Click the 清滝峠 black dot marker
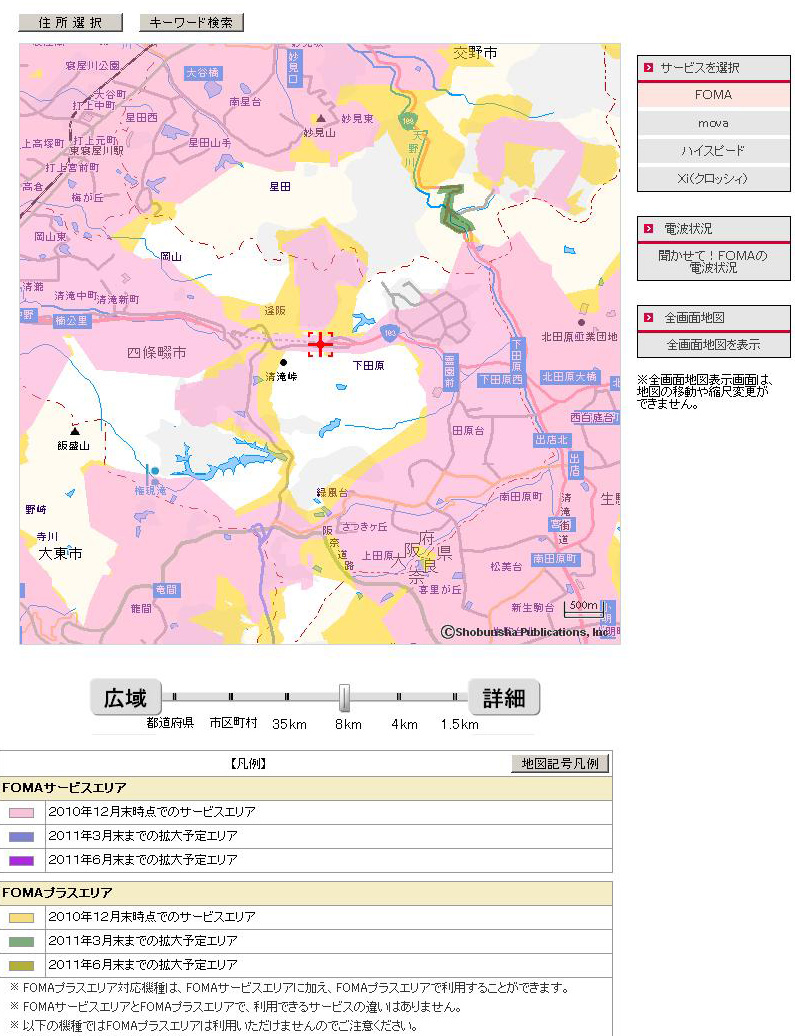Viewport: 795px width, 1036px height. pos(284,362)
